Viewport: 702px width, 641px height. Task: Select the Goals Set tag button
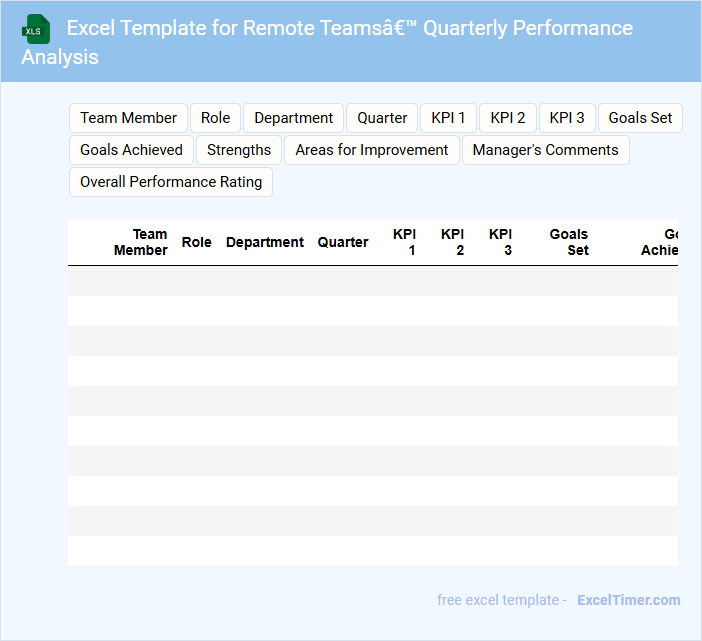click(x=640, y=118)
